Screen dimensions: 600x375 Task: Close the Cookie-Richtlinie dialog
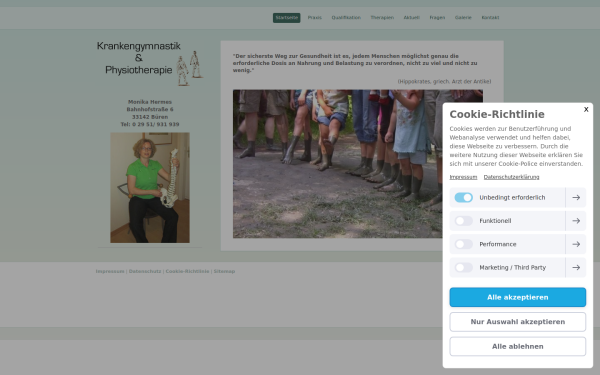point(586,109)
